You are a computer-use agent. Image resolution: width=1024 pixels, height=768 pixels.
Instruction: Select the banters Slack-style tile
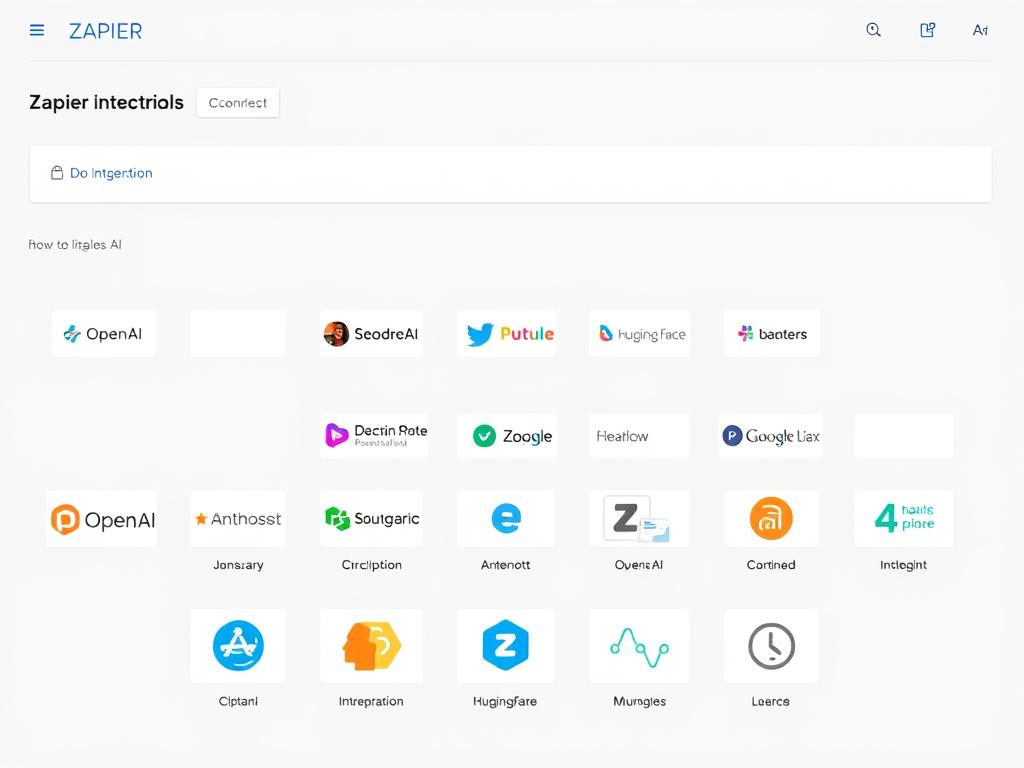(x=771, y=334)
